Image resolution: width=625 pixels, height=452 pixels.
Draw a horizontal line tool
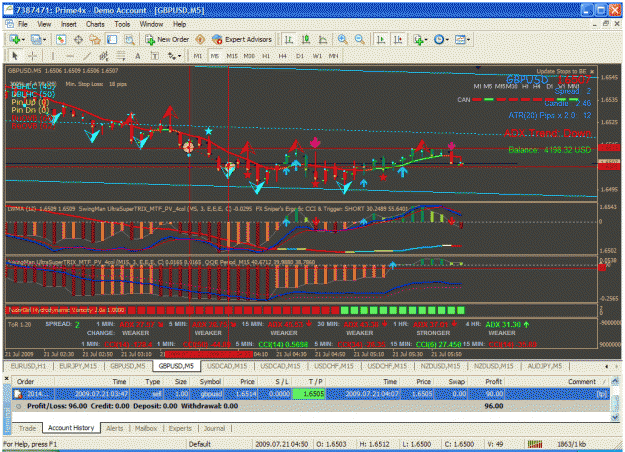[x=70, y=56]
